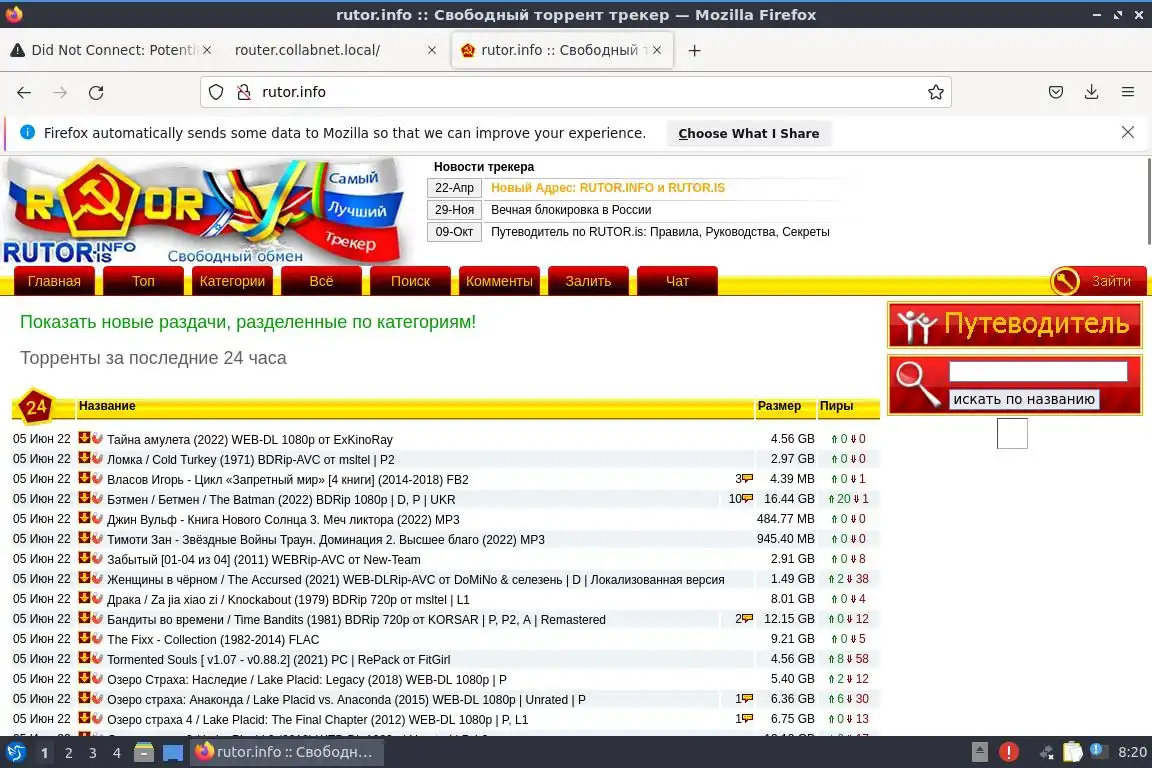Click the key icon next to Зайти

(1065, 281)
